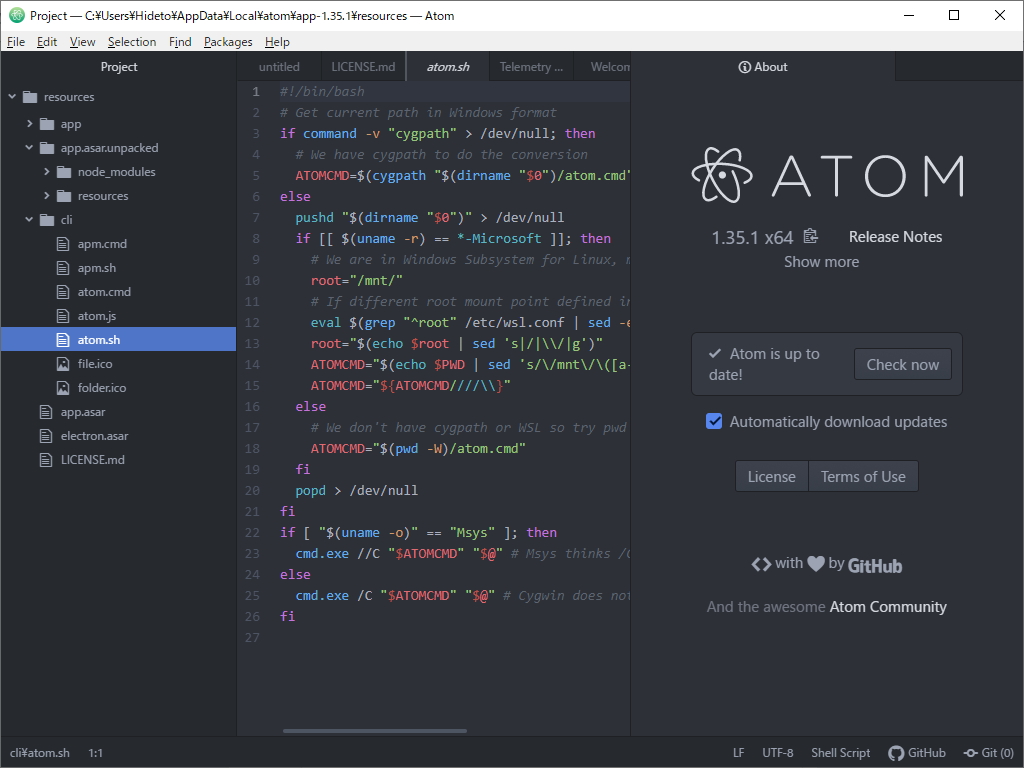Click the clipboard icon to copy version

[810, 236]
